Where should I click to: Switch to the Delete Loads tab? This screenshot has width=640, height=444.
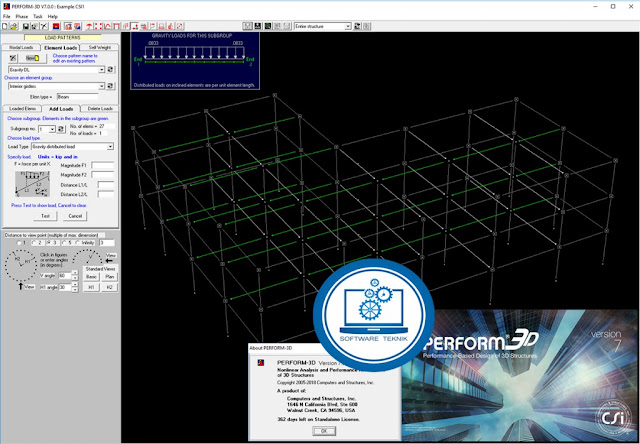click(x=100, y=109)
